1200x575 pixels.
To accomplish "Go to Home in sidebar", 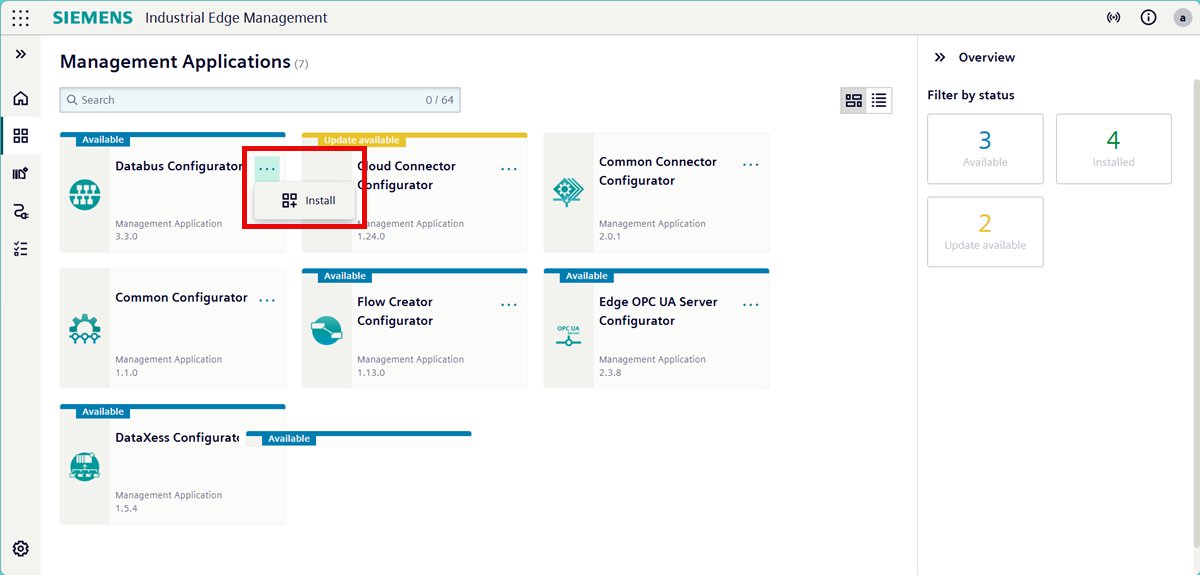I will pos(21,99).
